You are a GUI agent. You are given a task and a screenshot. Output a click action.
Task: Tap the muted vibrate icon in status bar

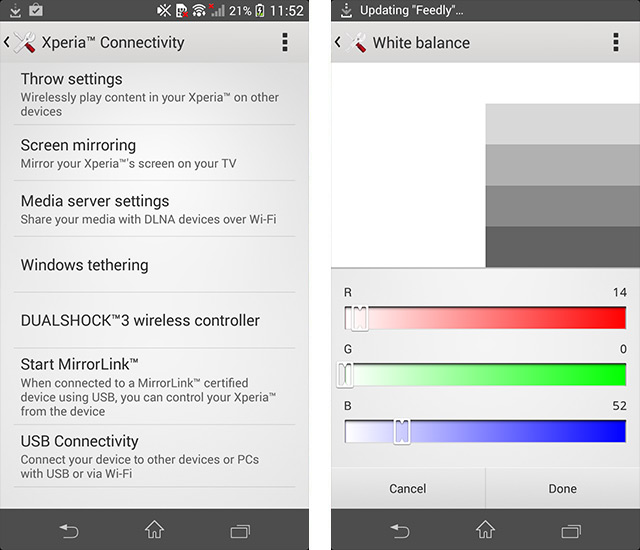point(164,11)
